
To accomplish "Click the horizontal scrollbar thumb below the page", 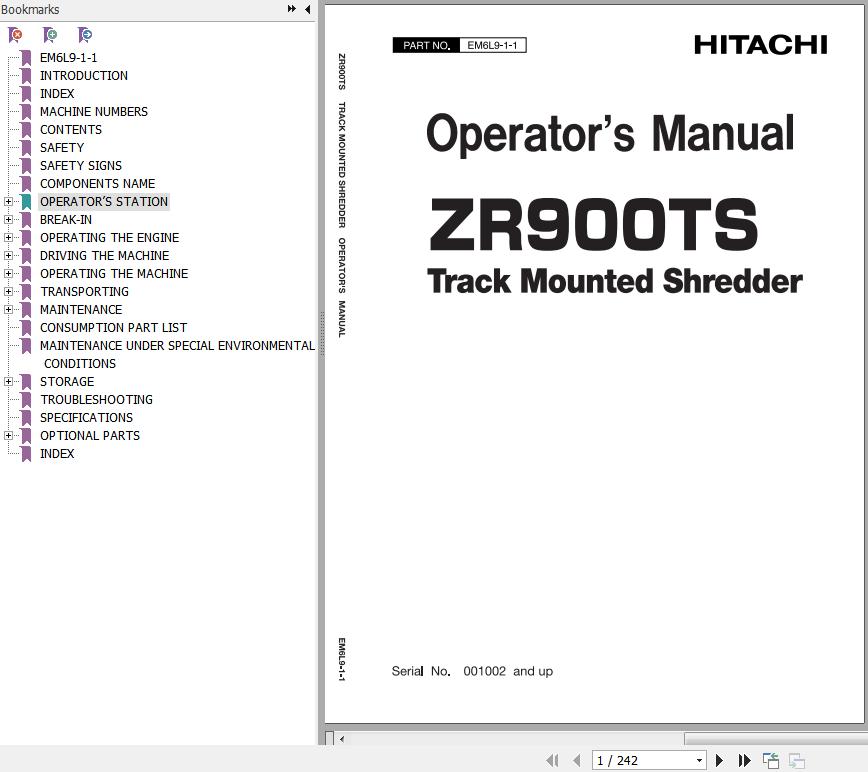I will (x=776, y=739).
